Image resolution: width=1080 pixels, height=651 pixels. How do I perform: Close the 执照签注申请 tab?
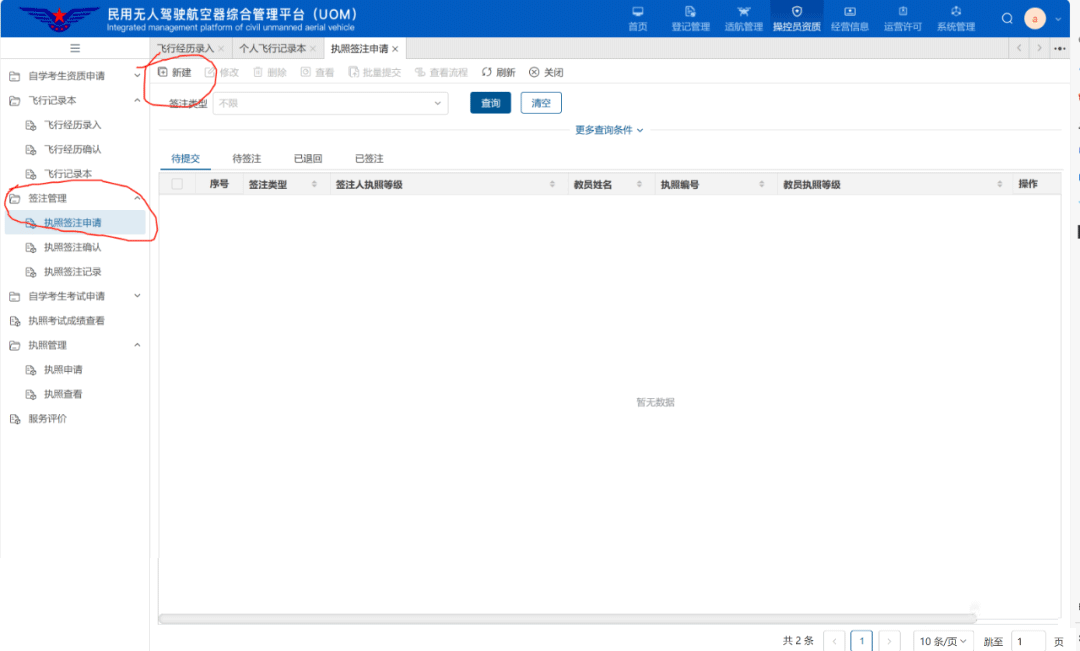(395, 49)
